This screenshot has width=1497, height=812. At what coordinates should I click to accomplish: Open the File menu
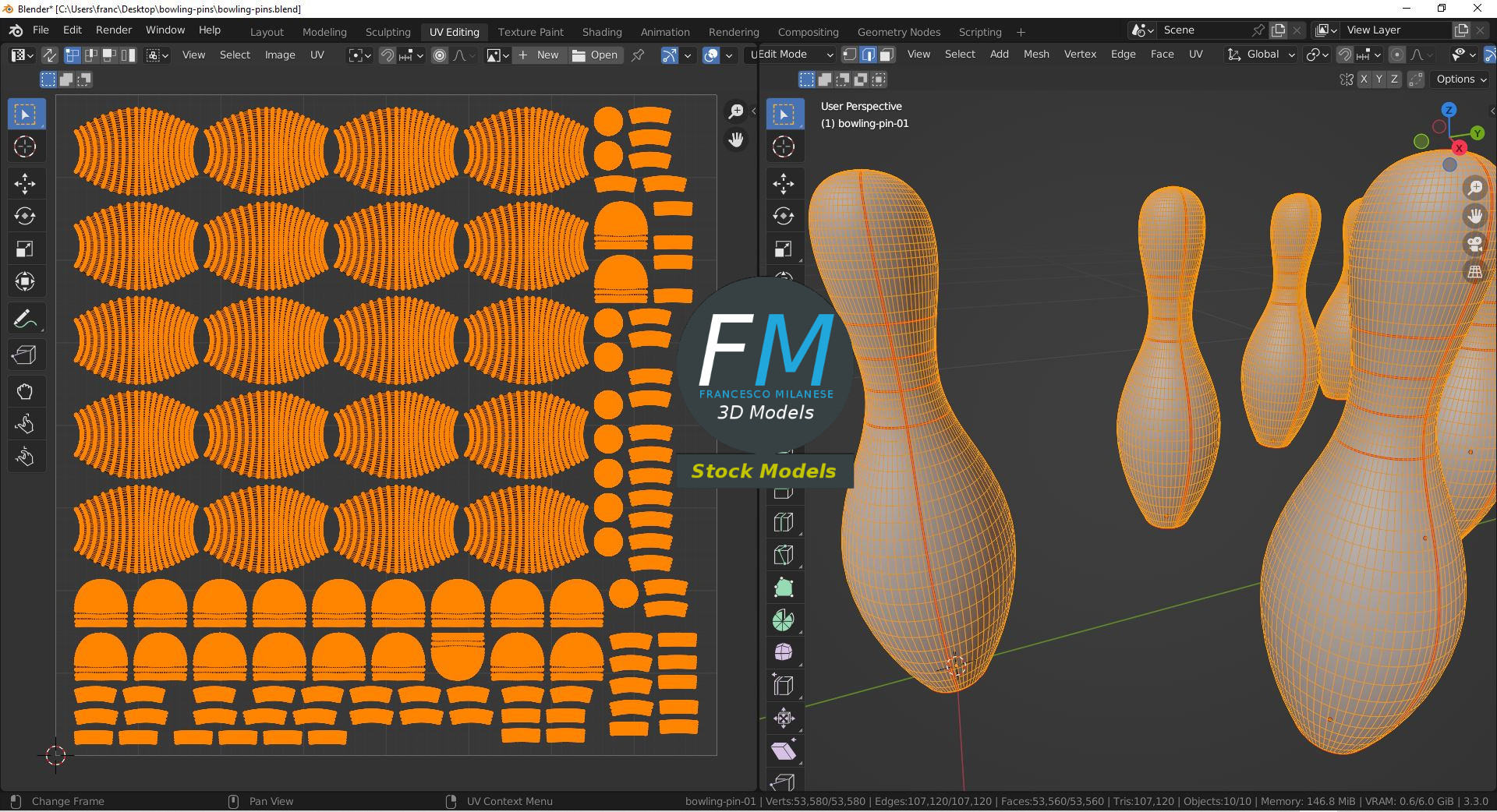pos(41,30)
